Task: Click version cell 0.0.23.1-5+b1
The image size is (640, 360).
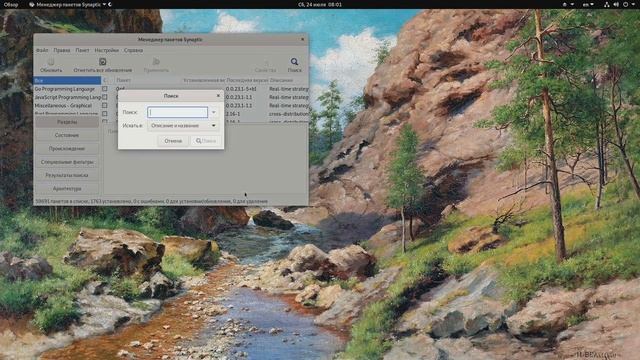Action: click(241, 89)
